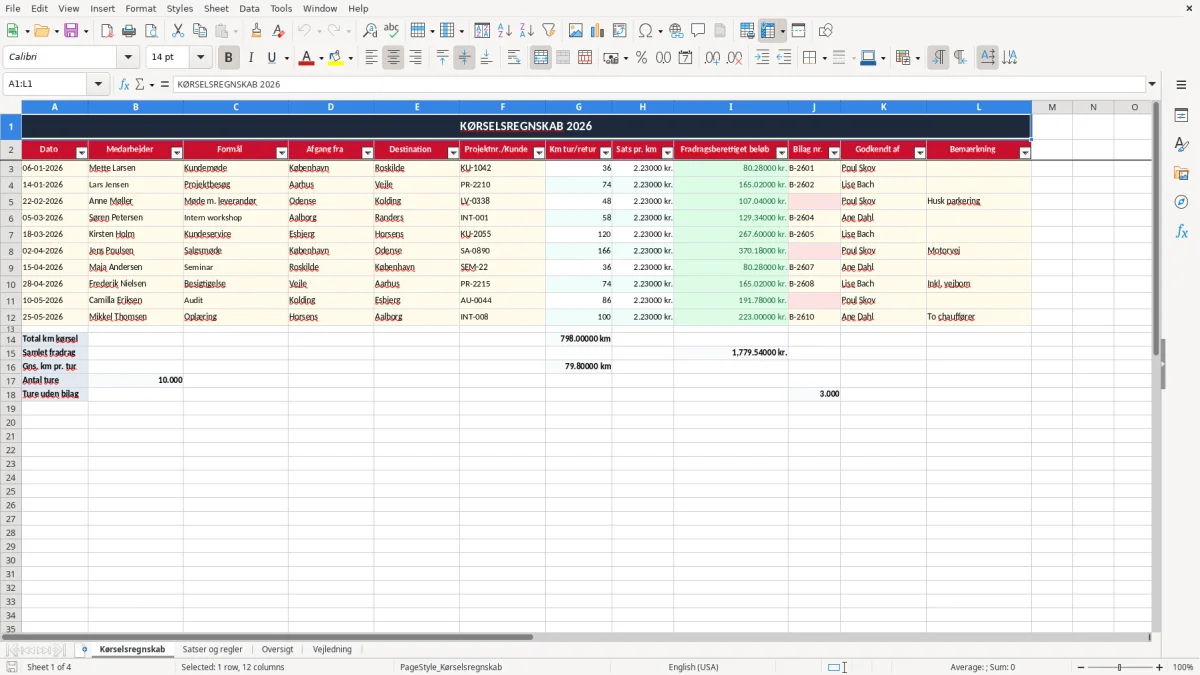Click the Zoom out minus button
The height and width of the screenshot is (675, 1200).
click(x=1080, y=667)
